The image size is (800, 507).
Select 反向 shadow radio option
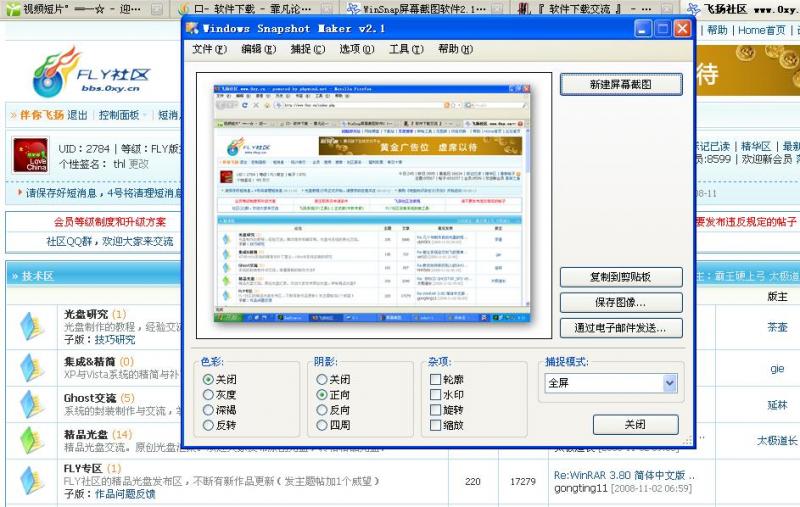(333, 410)
